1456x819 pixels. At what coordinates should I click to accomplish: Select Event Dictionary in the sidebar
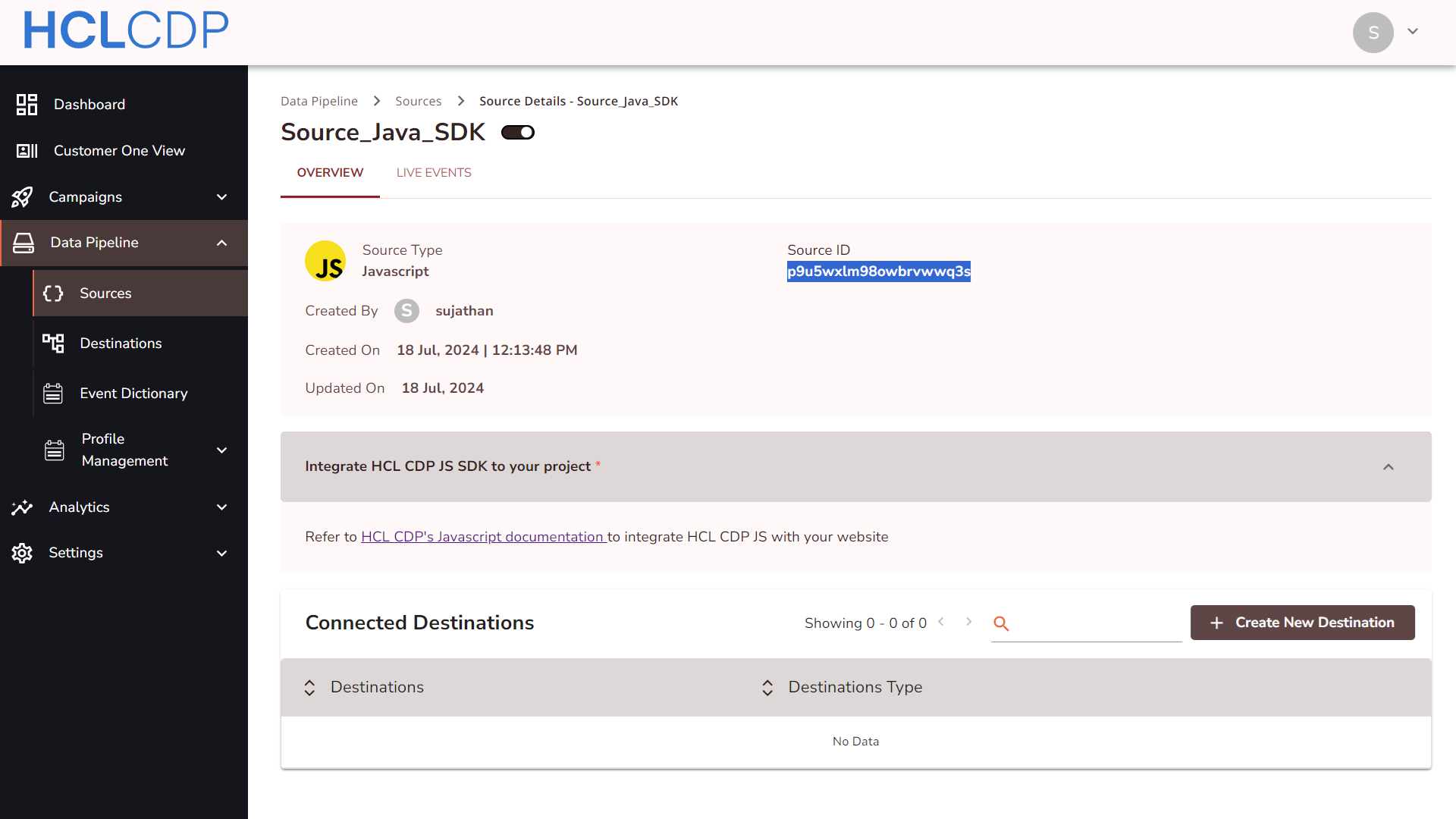point(133,393)
